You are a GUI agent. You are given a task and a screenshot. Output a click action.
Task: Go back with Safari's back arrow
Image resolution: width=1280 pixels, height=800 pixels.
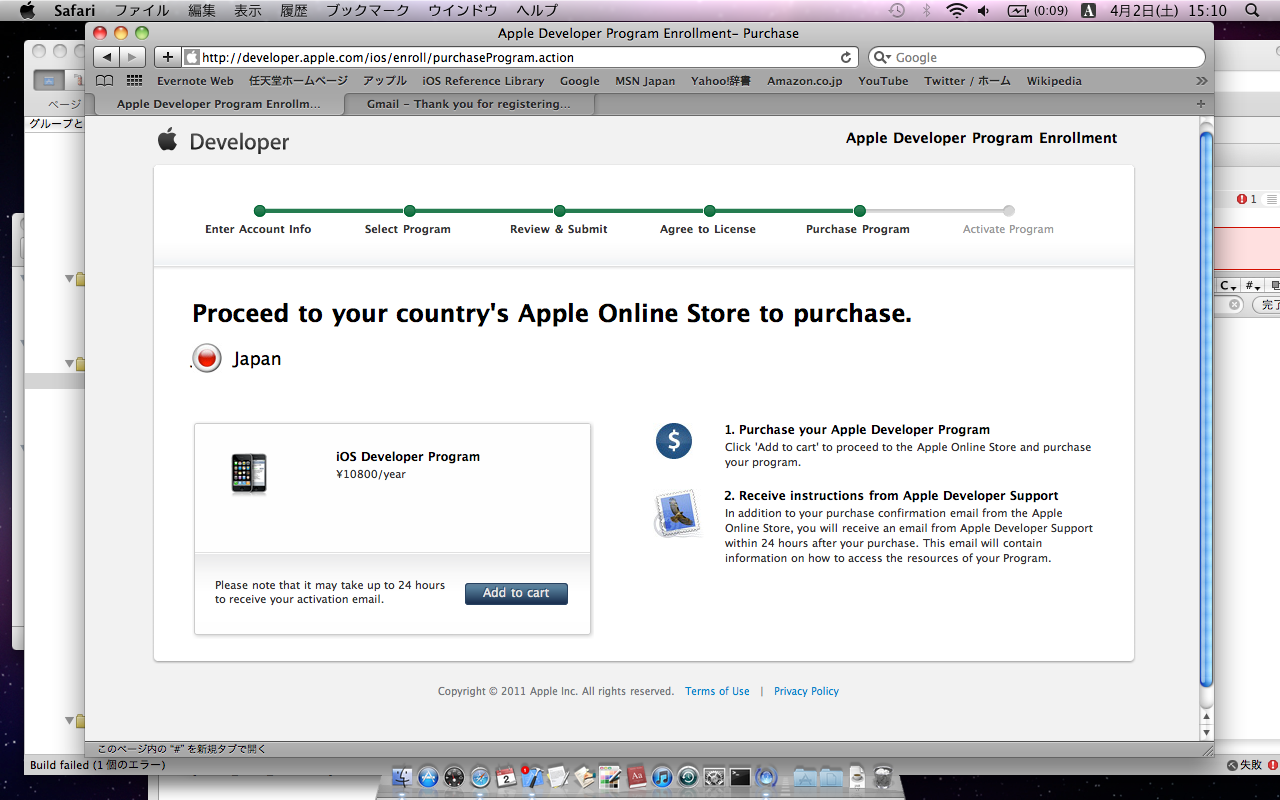[107, 57]
